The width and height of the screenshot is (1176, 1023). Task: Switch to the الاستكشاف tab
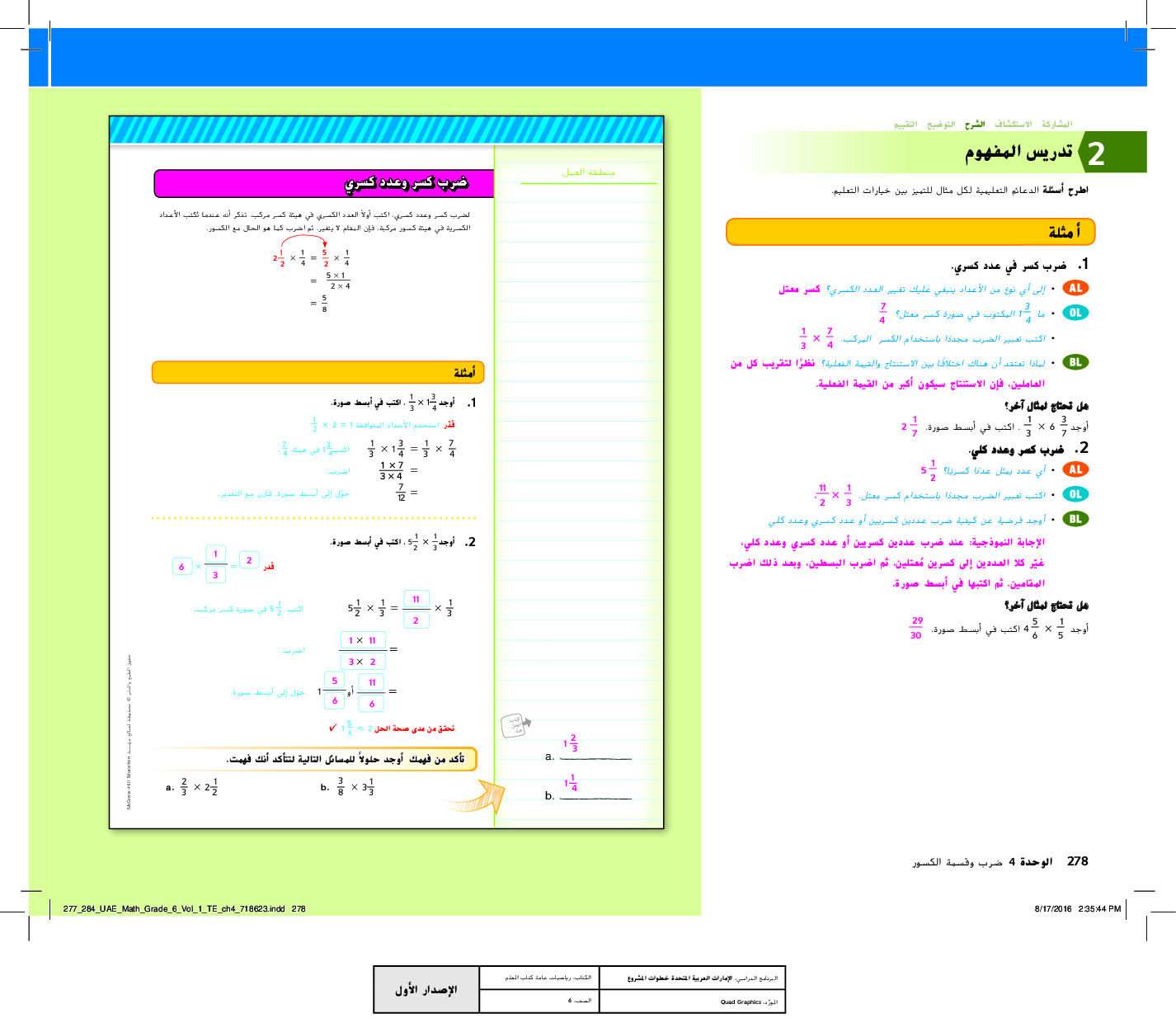[x=1013, y=125]
